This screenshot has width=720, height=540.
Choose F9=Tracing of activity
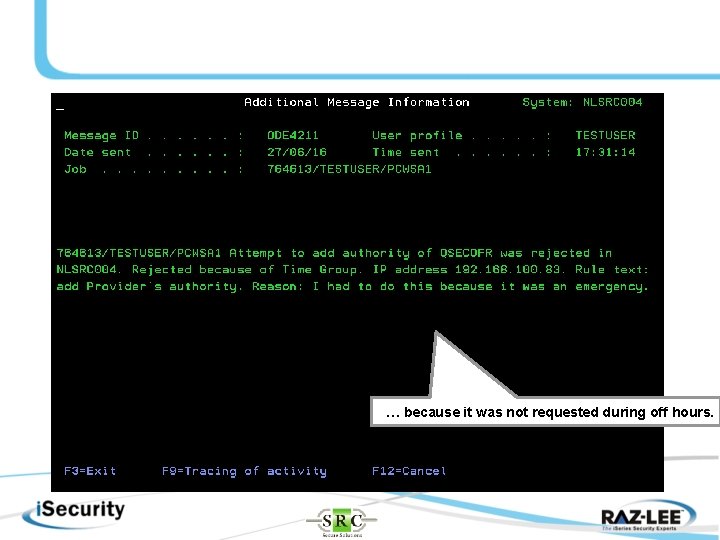(x=244, y=471)
